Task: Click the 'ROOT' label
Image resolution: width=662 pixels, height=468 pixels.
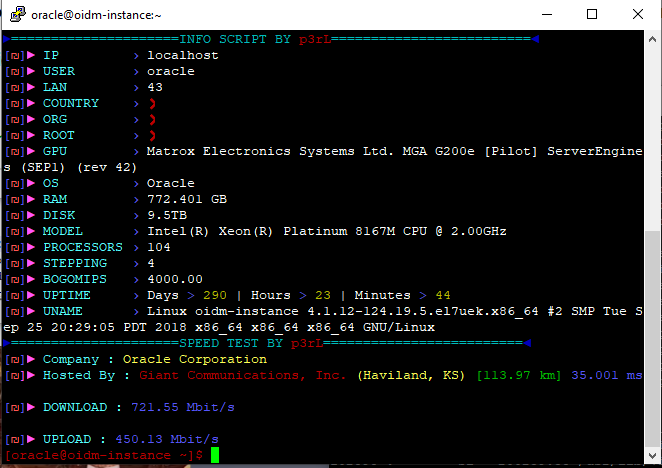Action: 59,136
